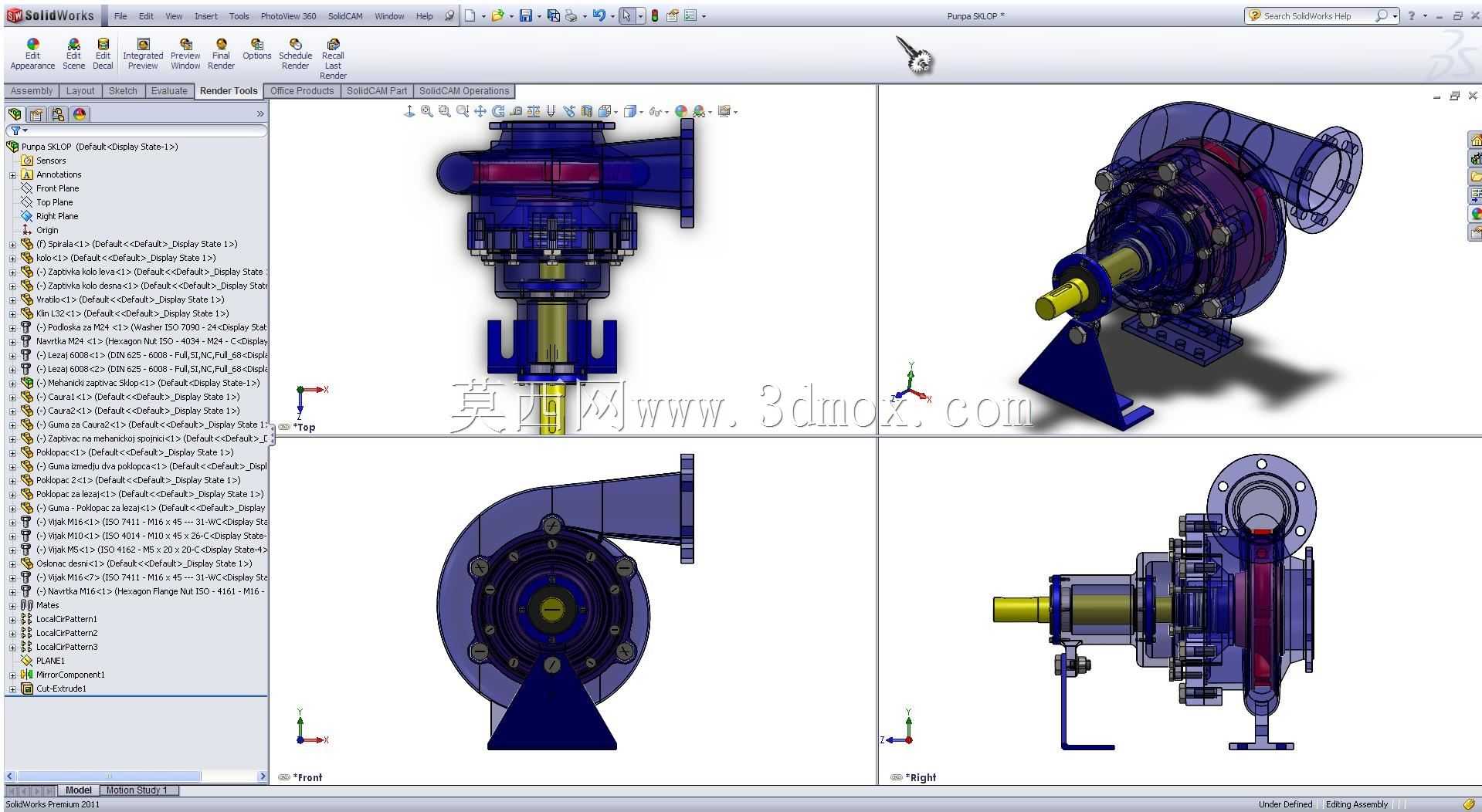Activate the Rotate View tool

point(497,111)
